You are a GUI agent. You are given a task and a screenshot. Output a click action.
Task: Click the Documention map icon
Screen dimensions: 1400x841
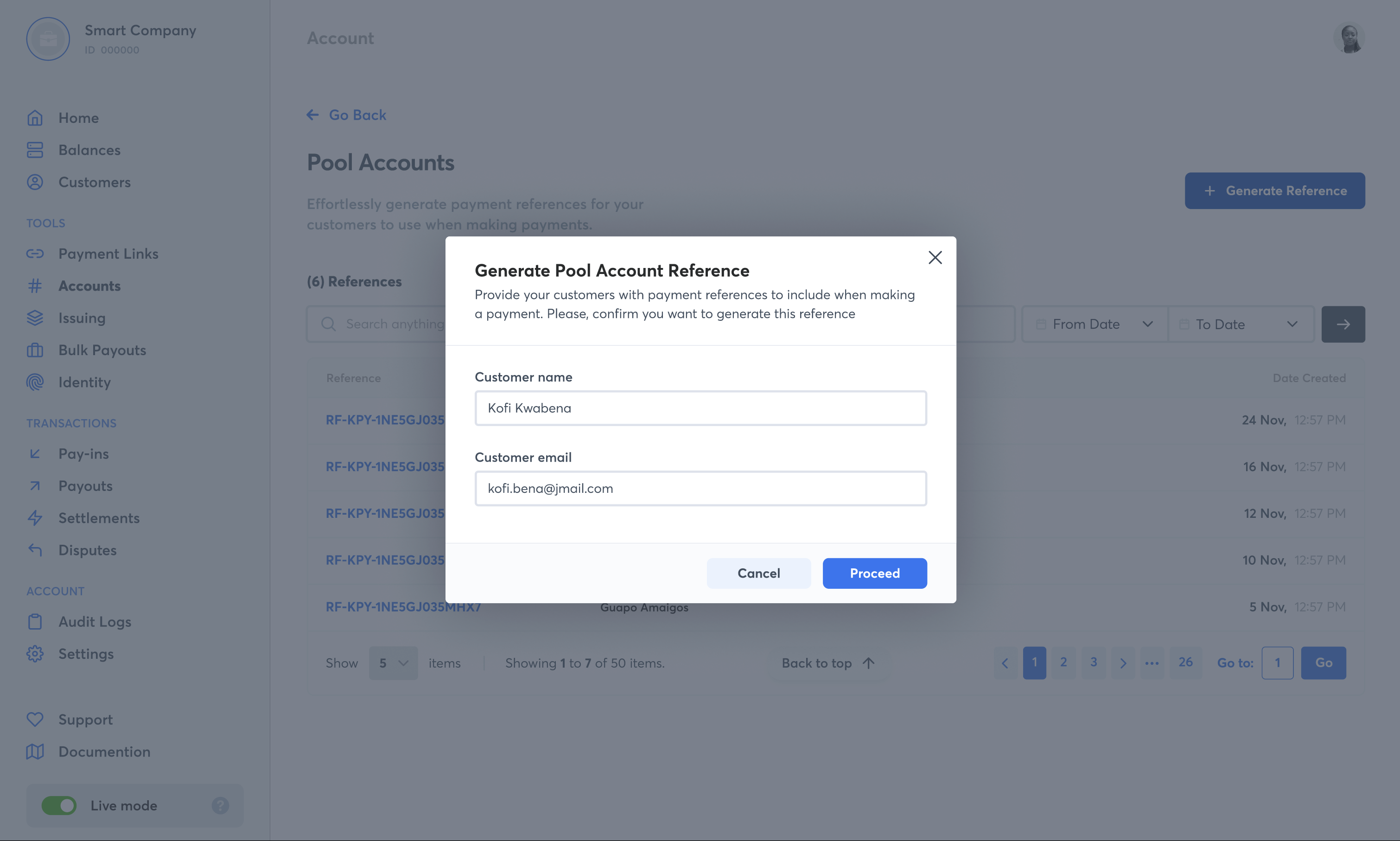click(35, 752)
